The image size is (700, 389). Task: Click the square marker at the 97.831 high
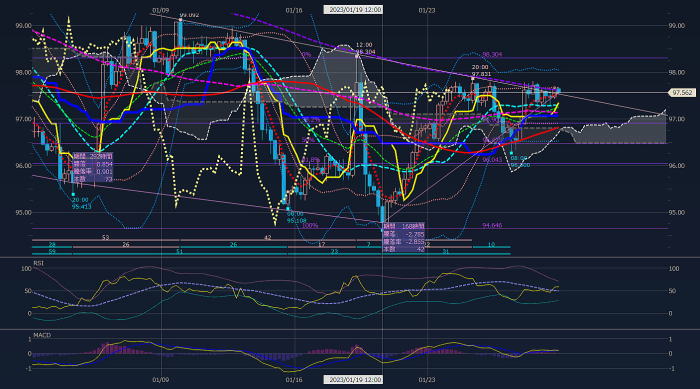click(x=472, y=79)
